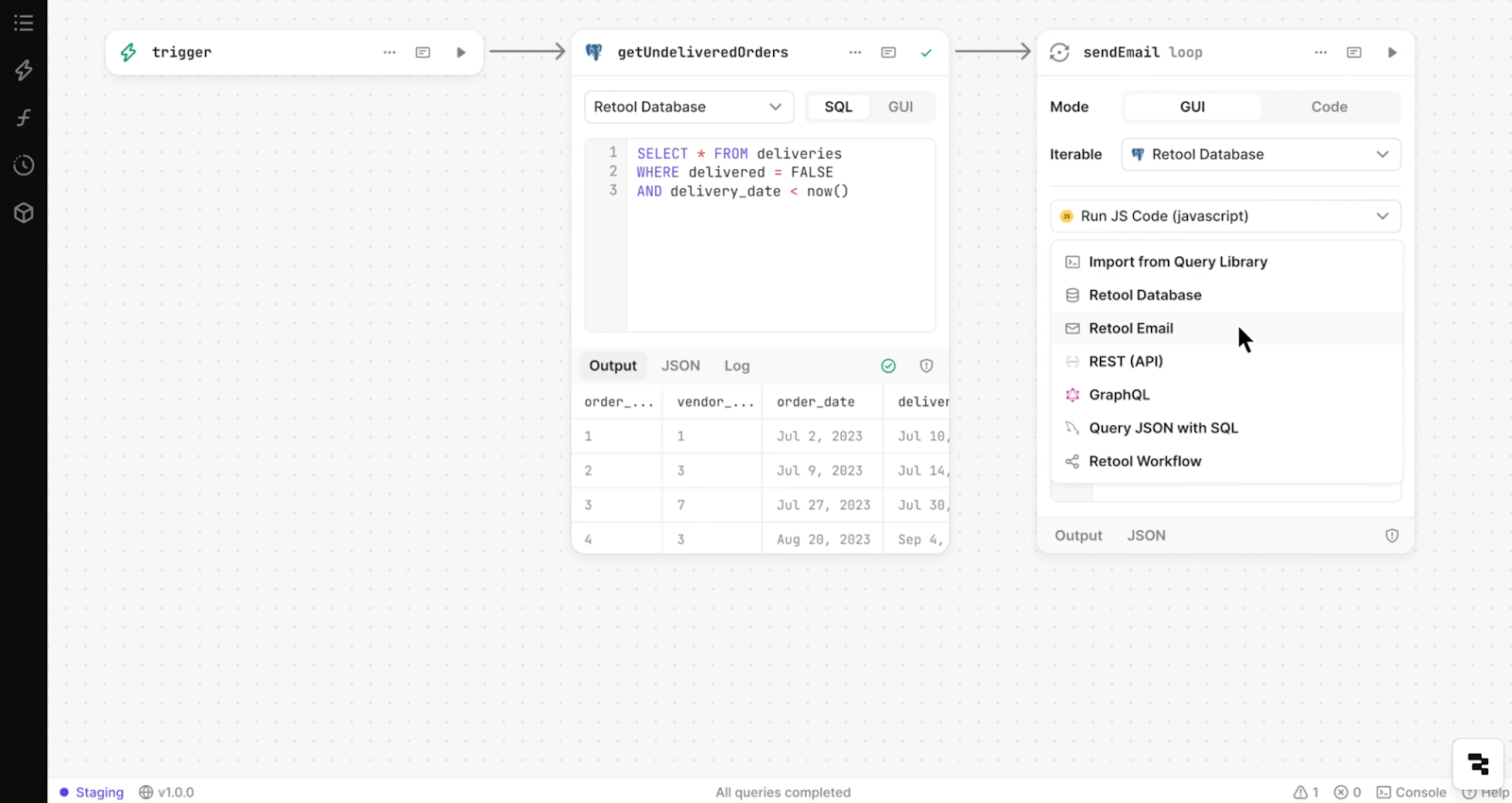The height and width of the screenshot is (803, 1512).
Task: Click shield icon in getUndeliveredOrders output bar
Action: pyautogui.click(x=926, y=366)
